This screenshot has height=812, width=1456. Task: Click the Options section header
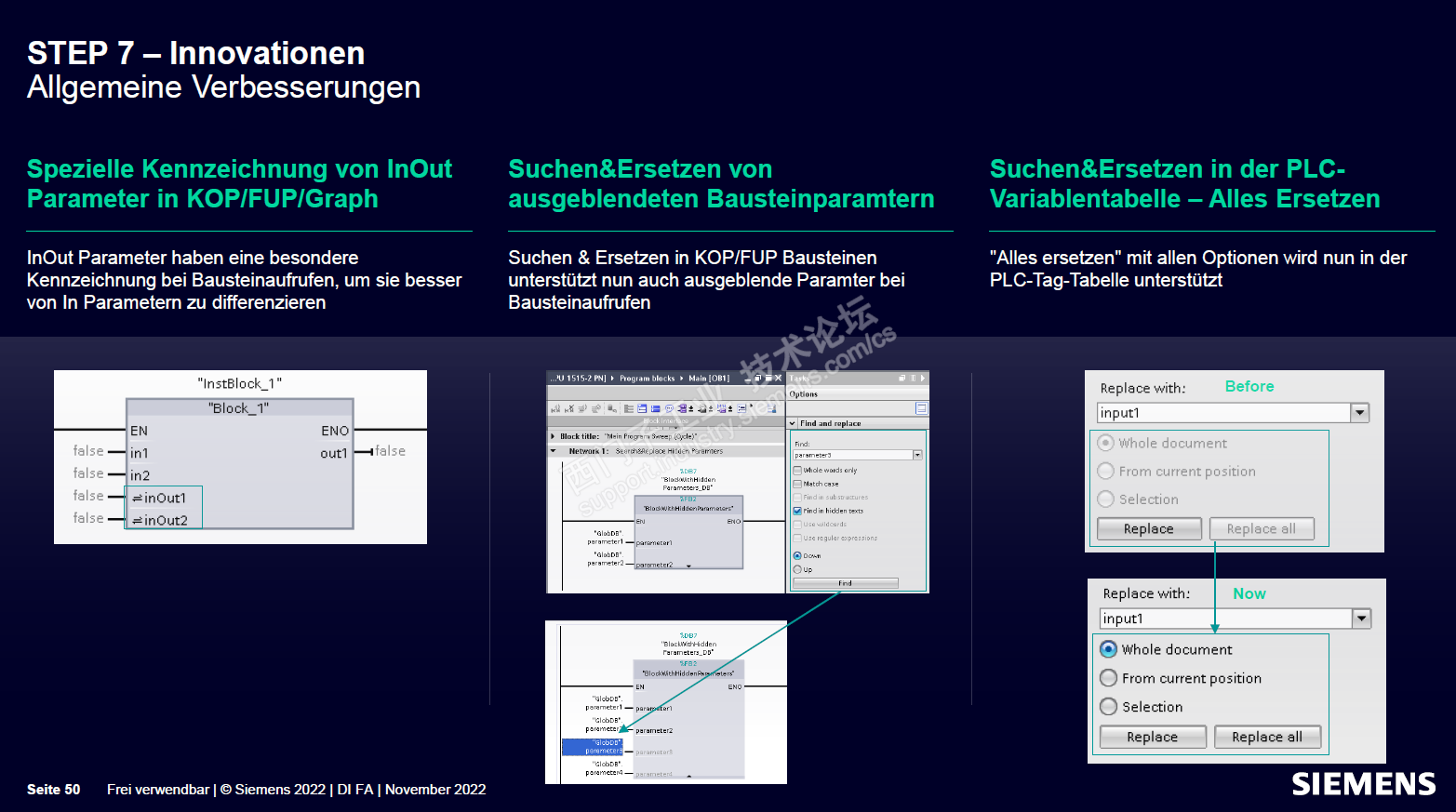click(804, 394)
